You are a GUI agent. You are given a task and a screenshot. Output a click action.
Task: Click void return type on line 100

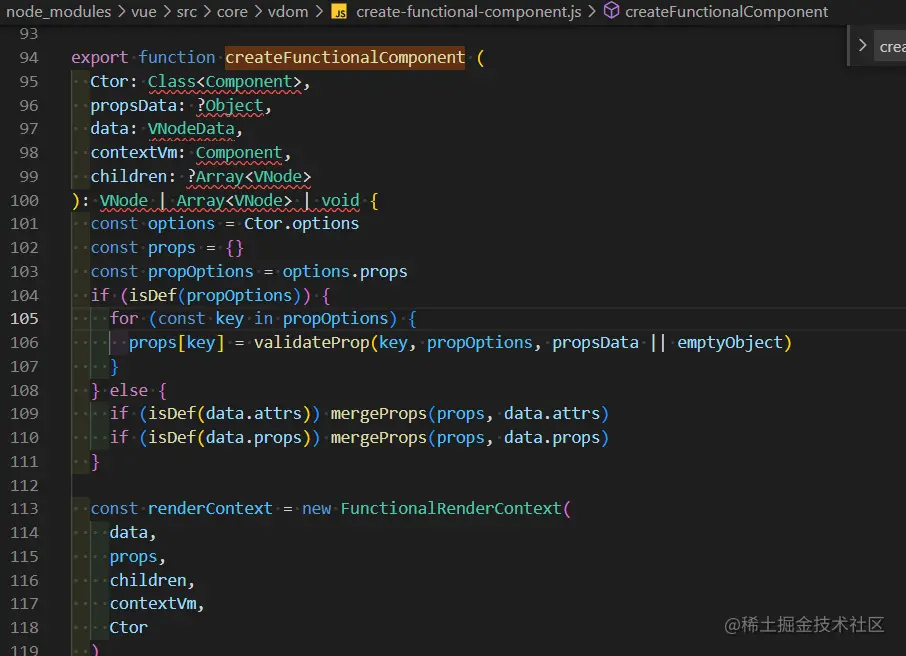340,201
